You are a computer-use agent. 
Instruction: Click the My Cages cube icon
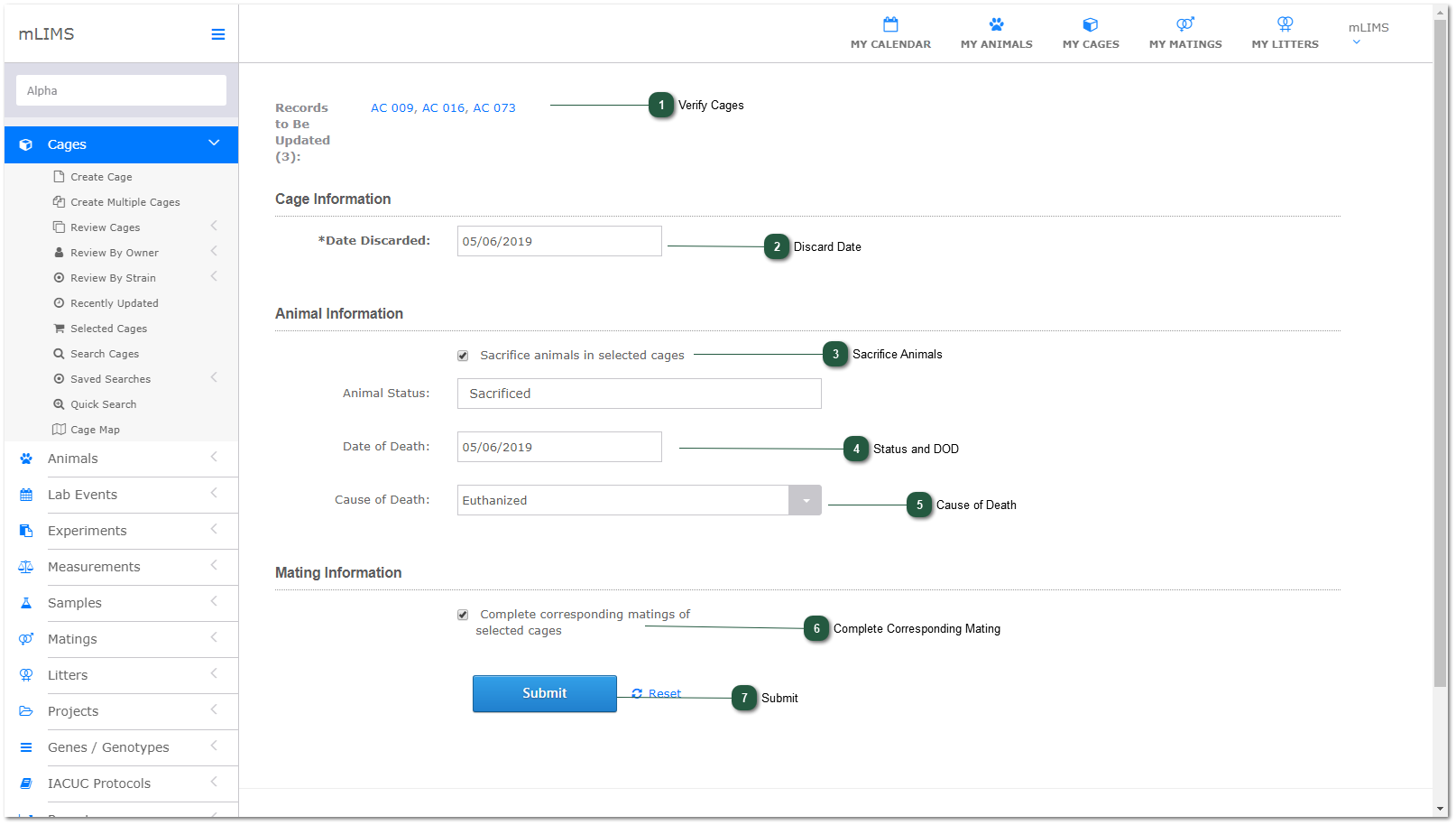coord(1091,24)
